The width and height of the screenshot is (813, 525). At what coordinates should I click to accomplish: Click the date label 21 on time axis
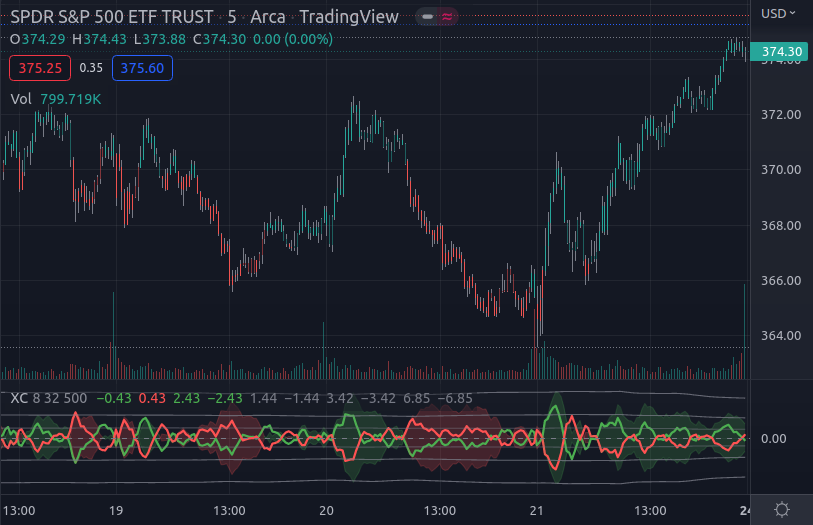537,510
